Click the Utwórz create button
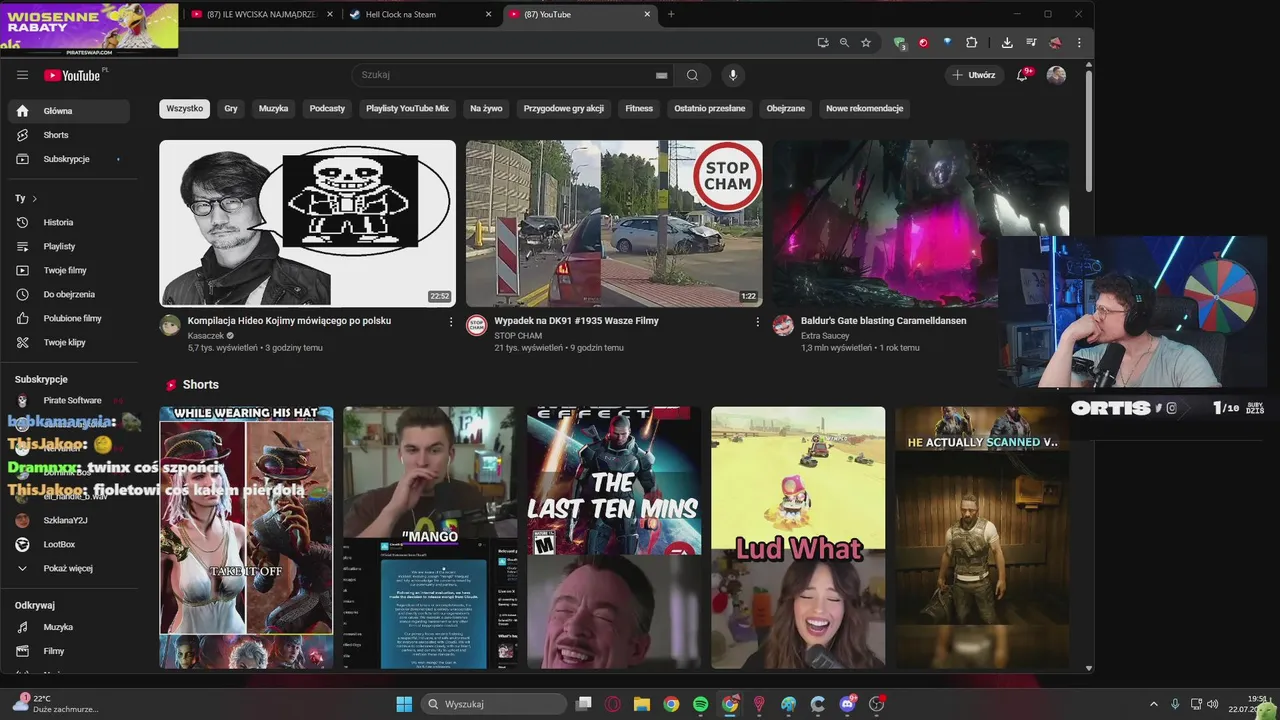Viewport: 1280px width, 720px height. click(974, 75)
